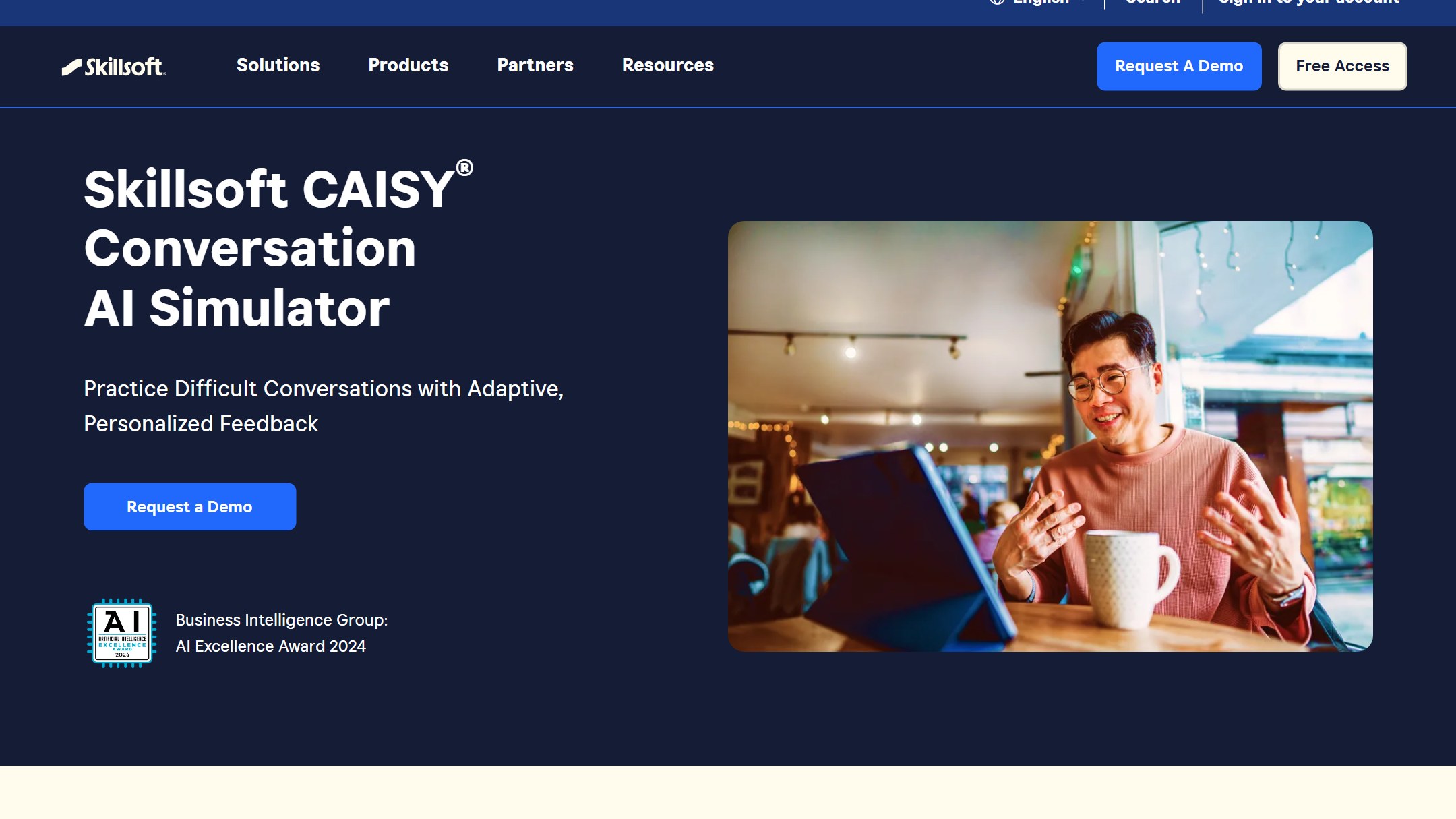Open the Products menu
The width and height of the screenshot is (1456, 819).
pos(408,65)
